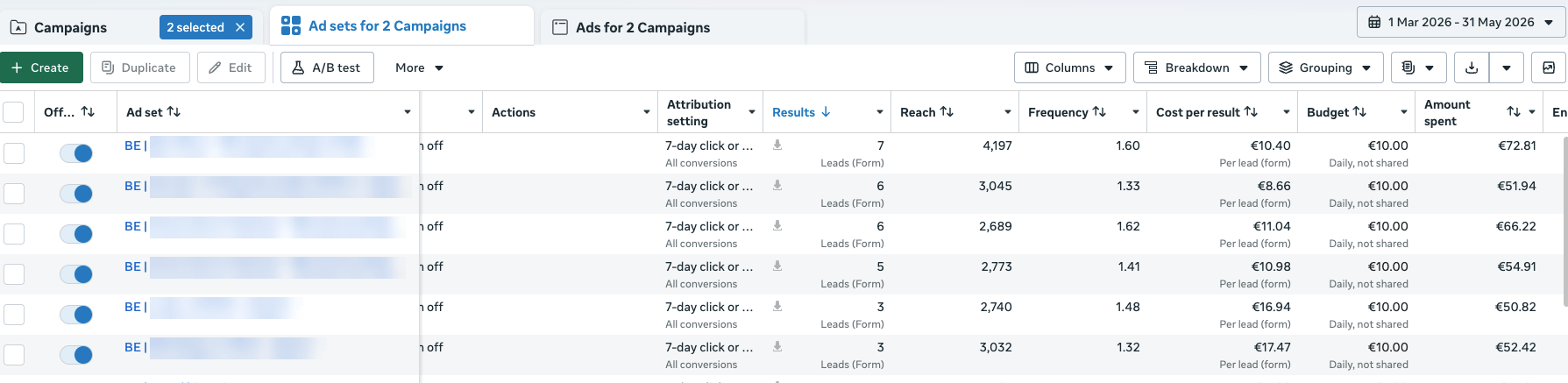Open the Grouping dropdown

1325,67
